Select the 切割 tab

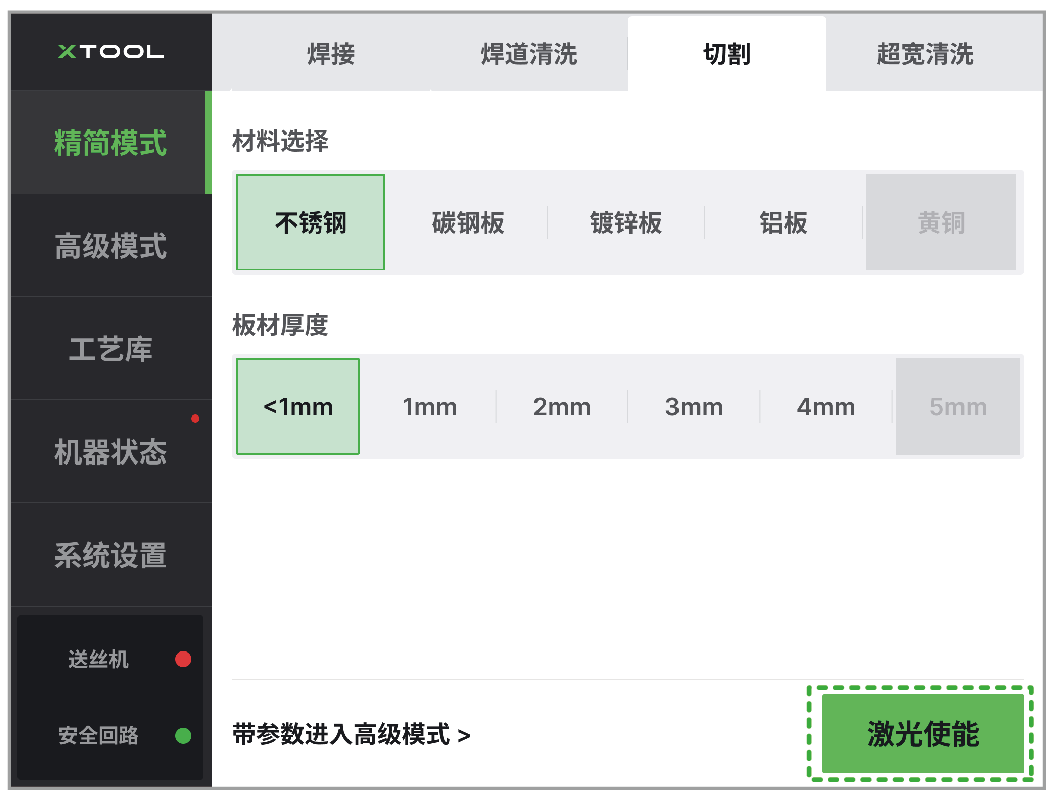pos(727,54)
